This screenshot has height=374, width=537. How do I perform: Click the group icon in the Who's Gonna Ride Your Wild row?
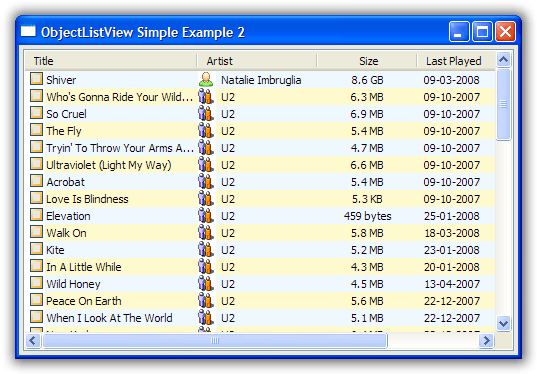206,97
